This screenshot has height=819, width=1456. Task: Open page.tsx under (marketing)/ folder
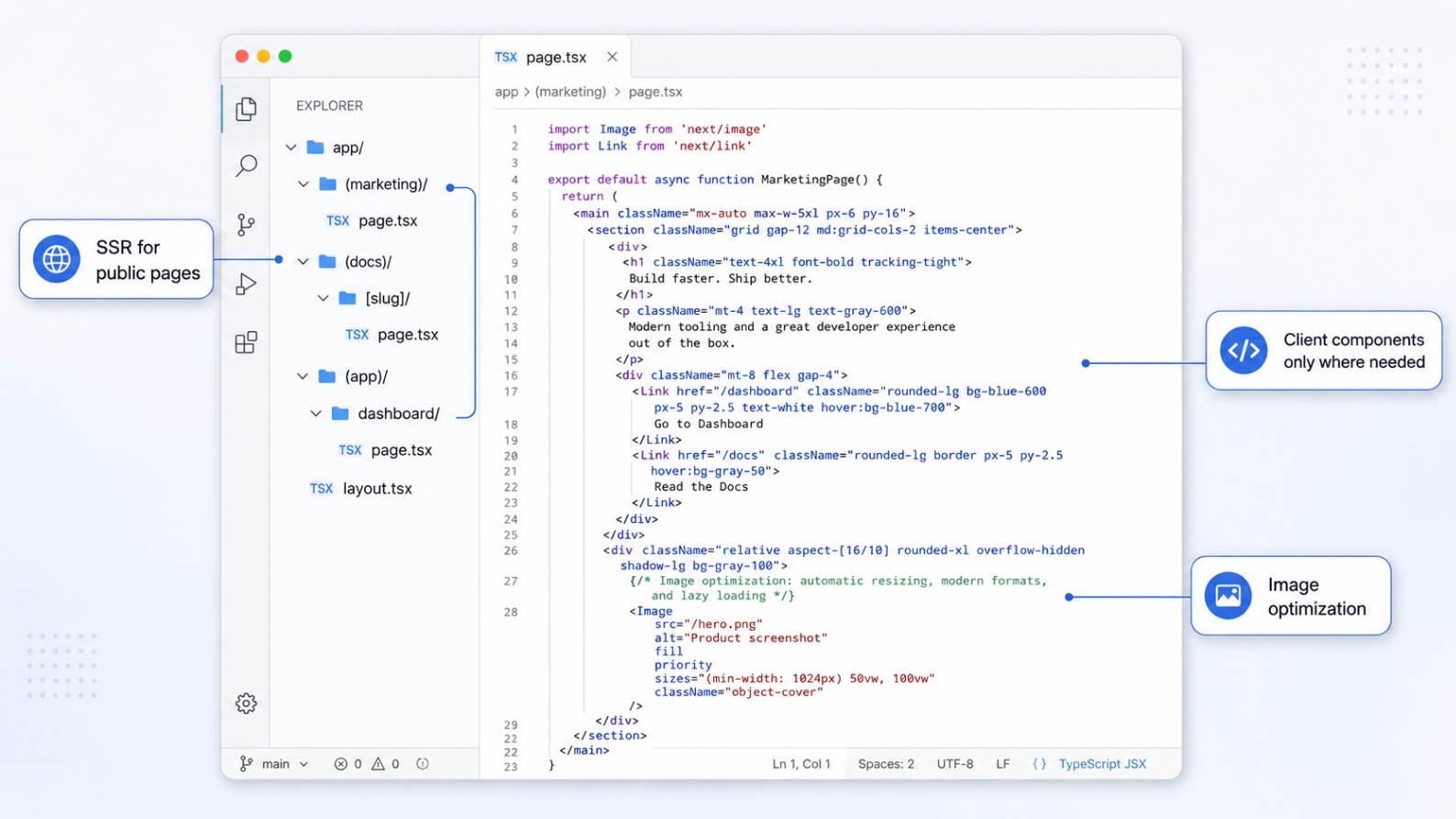388,221
